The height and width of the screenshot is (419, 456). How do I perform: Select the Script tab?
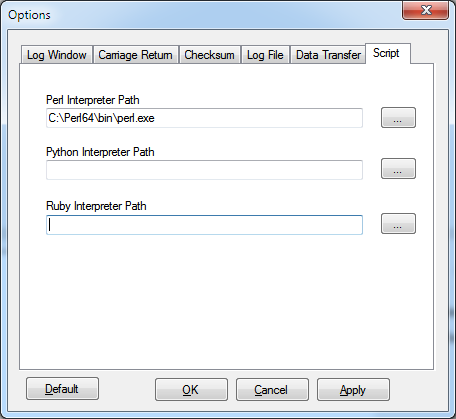pyautogui.click(x=388, y=53)
